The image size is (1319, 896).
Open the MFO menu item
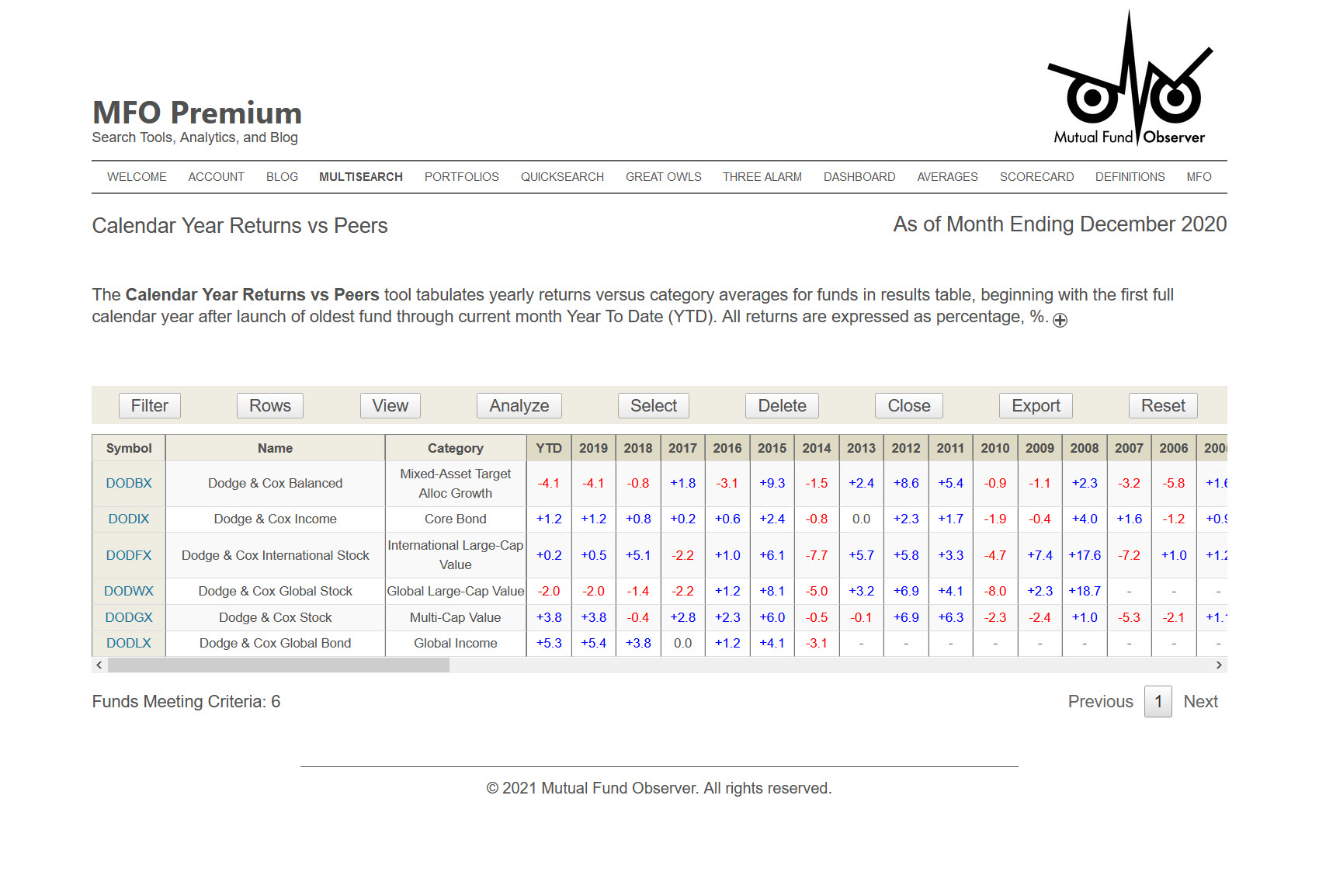(x=1199, y=177)
